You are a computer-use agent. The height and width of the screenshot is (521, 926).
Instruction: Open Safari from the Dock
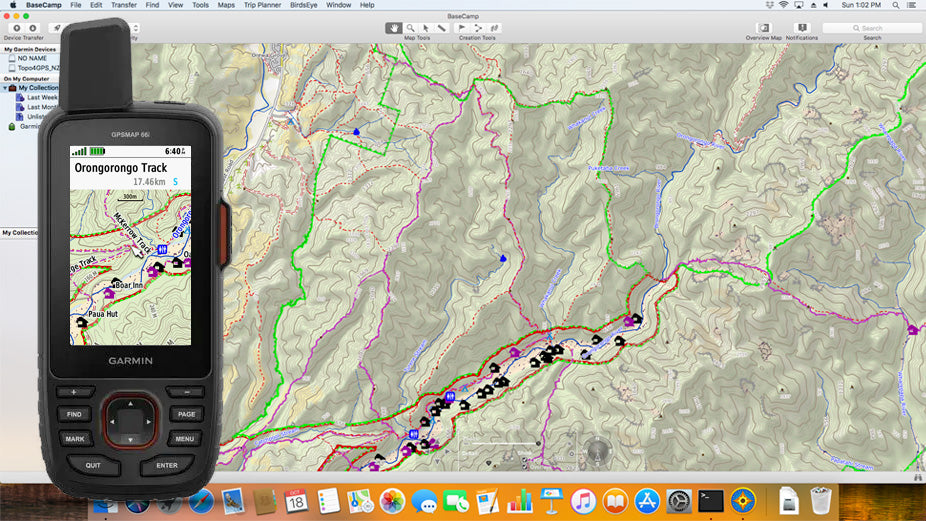pos(201,502)
